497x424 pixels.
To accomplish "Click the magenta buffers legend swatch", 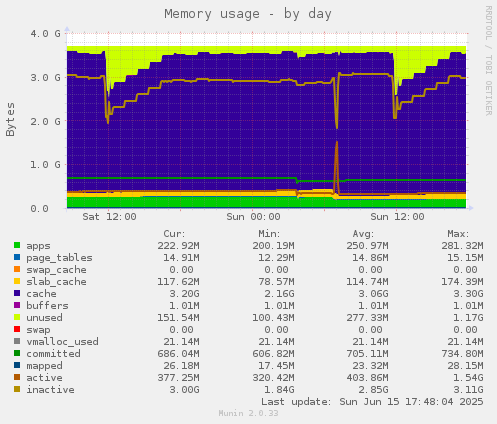I will 17,305.
